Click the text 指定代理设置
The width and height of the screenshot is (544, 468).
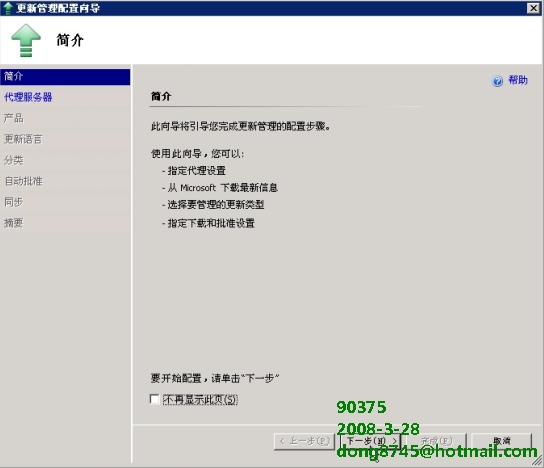pyautogui.click(x=197, y=170)
